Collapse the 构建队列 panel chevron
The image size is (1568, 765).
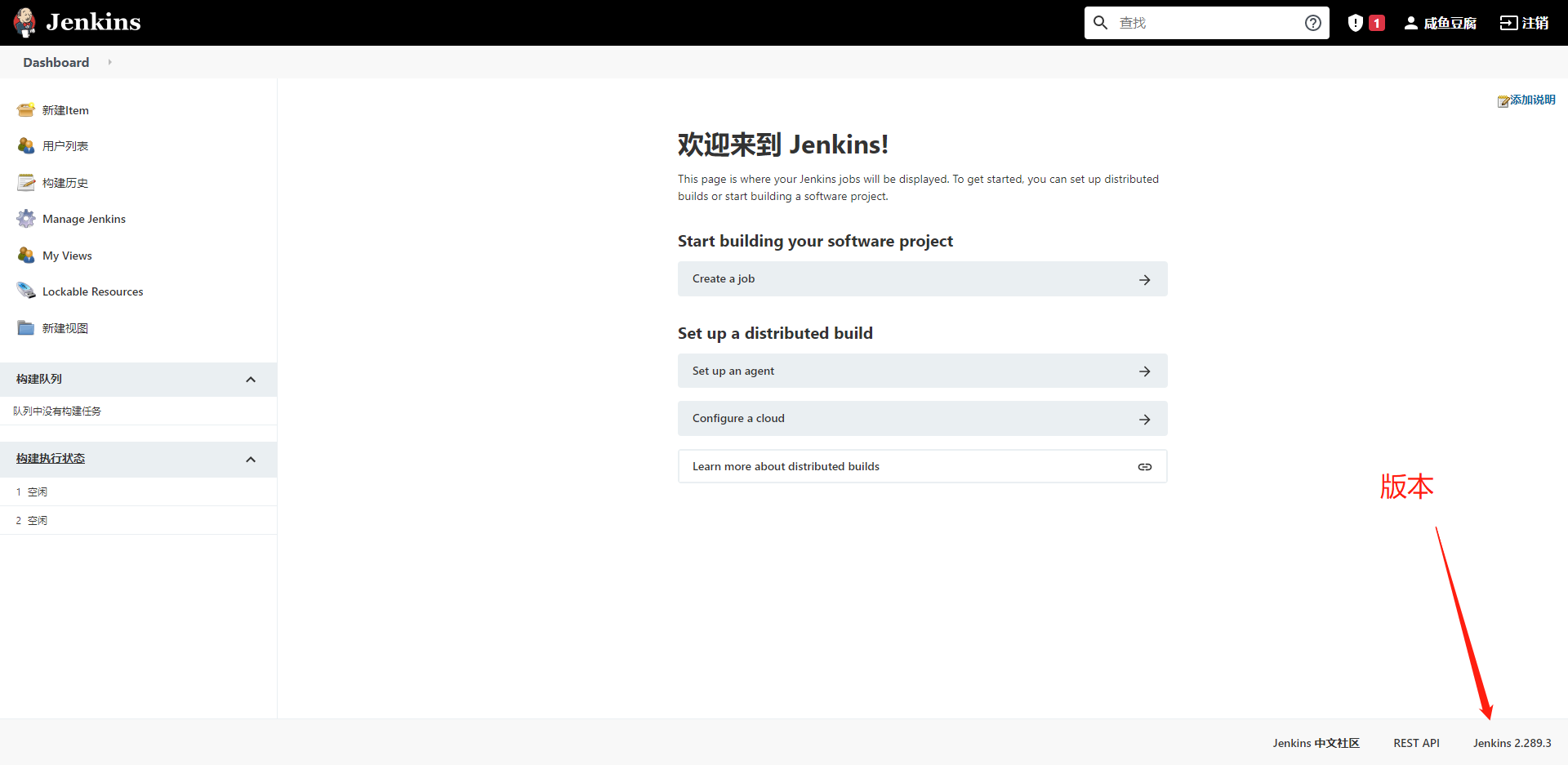[x=251, y=380]
